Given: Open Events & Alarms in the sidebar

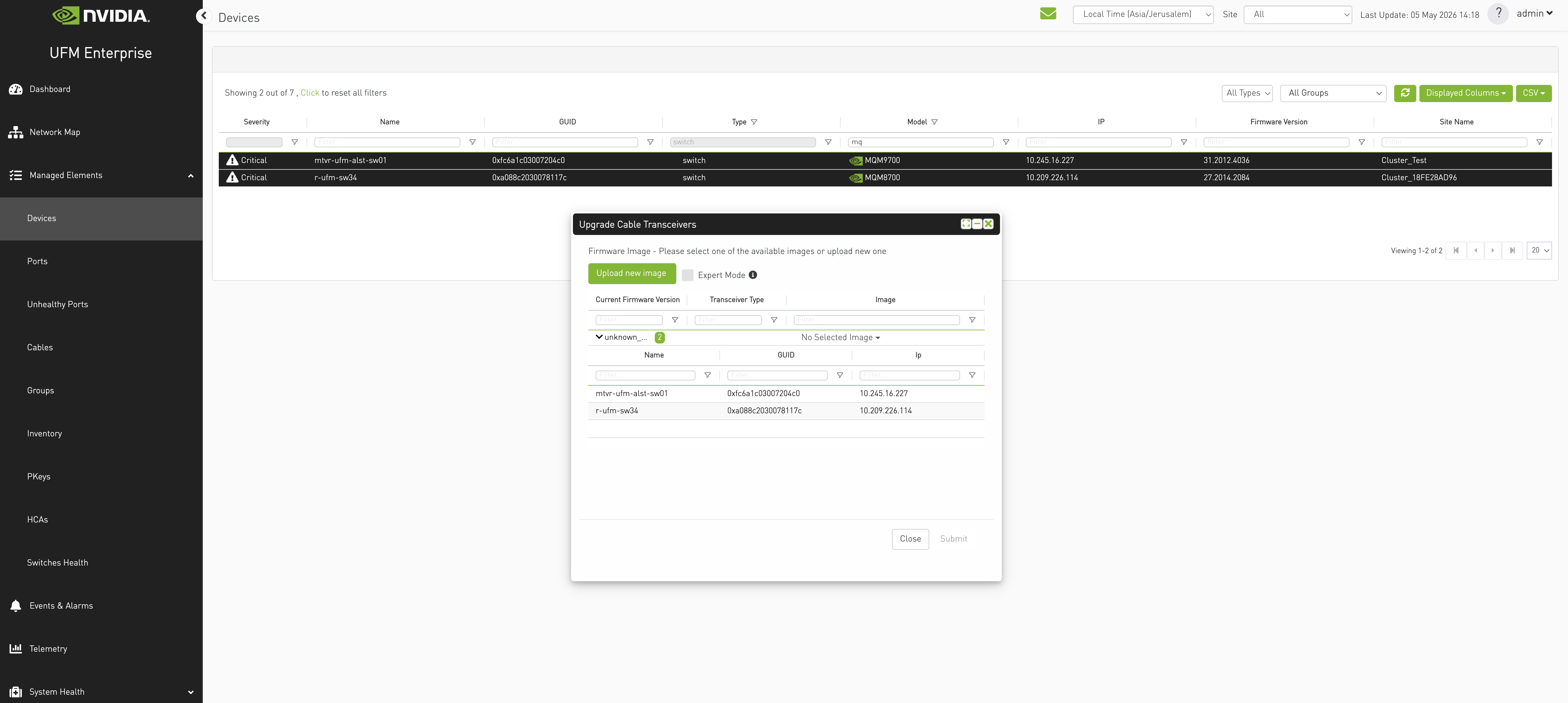Looking at the screenshot, I should coord(61,606).
